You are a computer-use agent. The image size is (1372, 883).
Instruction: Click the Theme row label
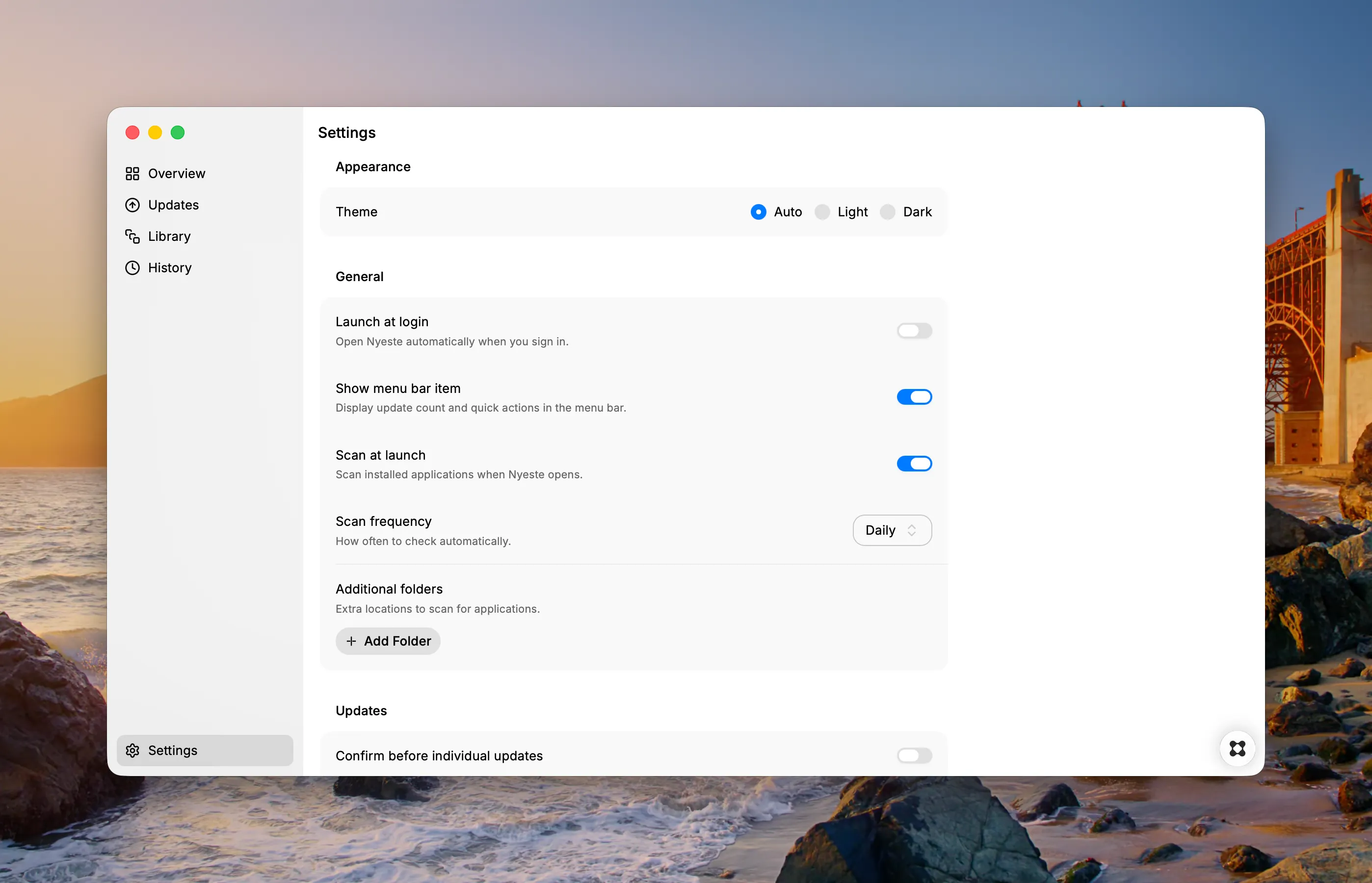click(356, 212)
